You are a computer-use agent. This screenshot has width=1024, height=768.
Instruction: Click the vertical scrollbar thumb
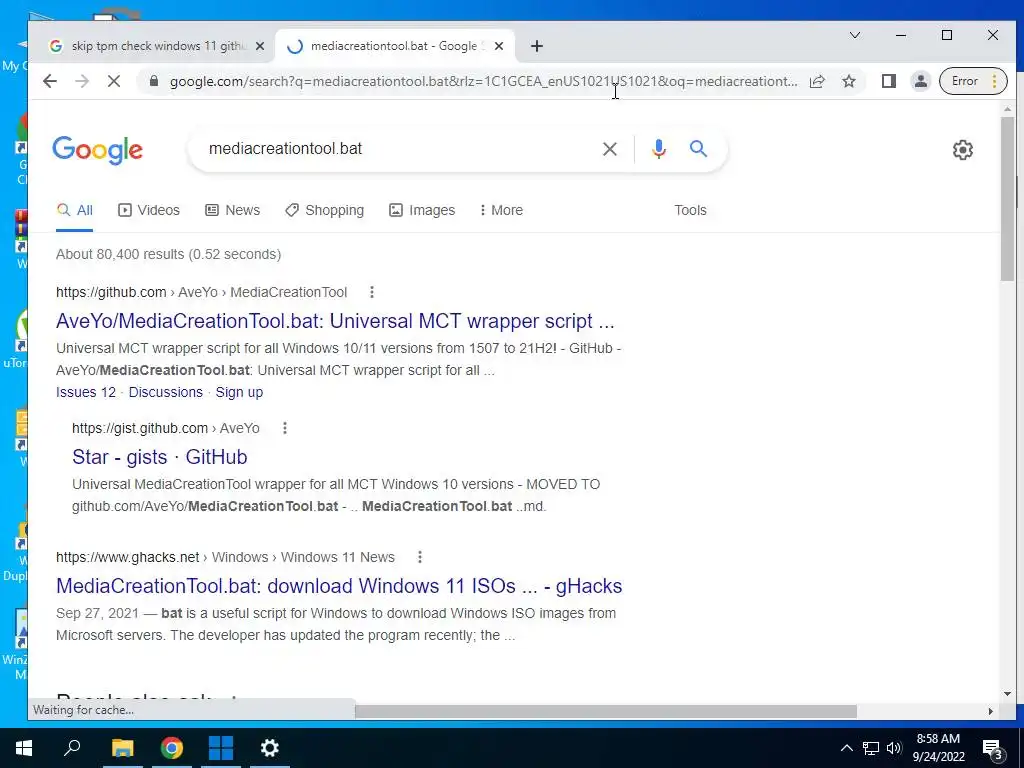click(1008, 199)
